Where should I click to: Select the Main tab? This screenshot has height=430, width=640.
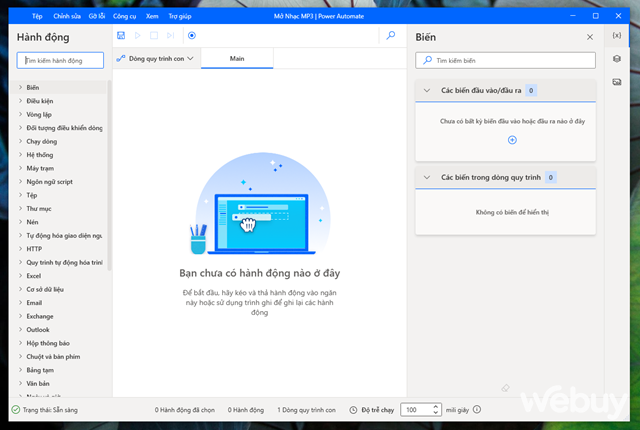point(237,59)
